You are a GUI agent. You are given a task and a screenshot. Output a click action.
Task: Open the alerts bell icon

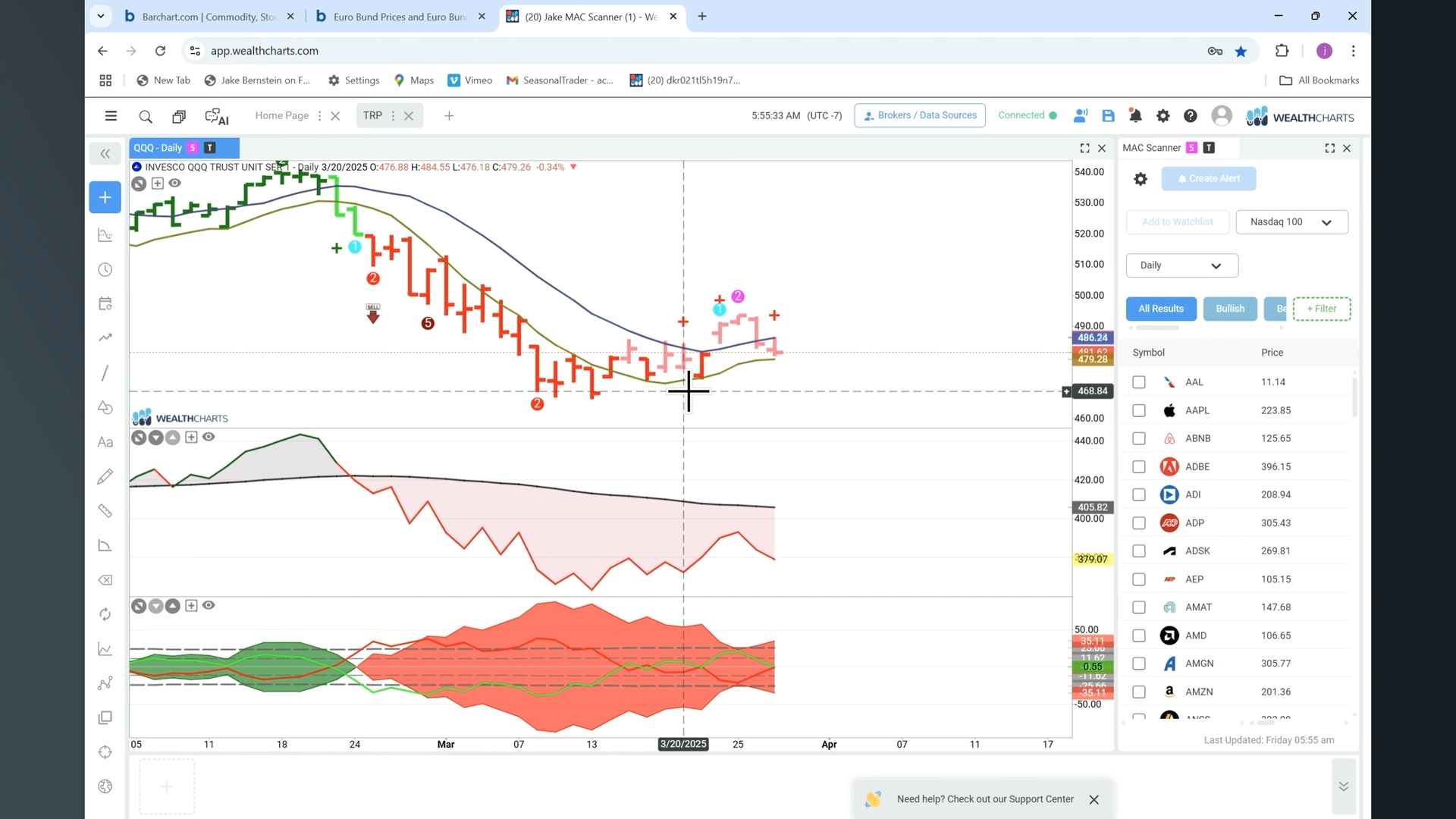(x=1135, y=116)
